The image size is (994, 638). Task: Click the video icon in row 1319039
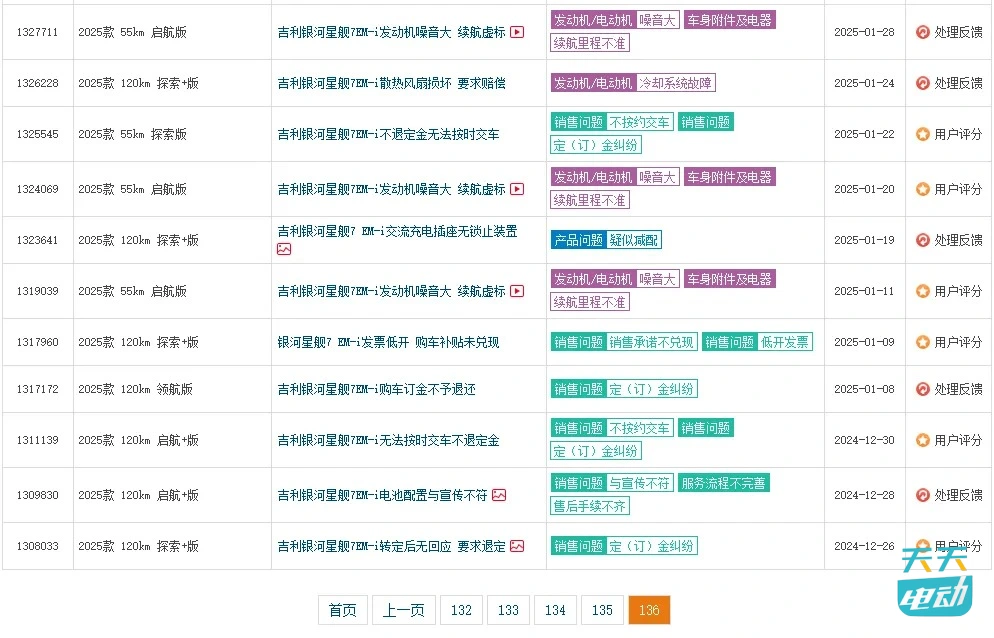coord(517,291)
